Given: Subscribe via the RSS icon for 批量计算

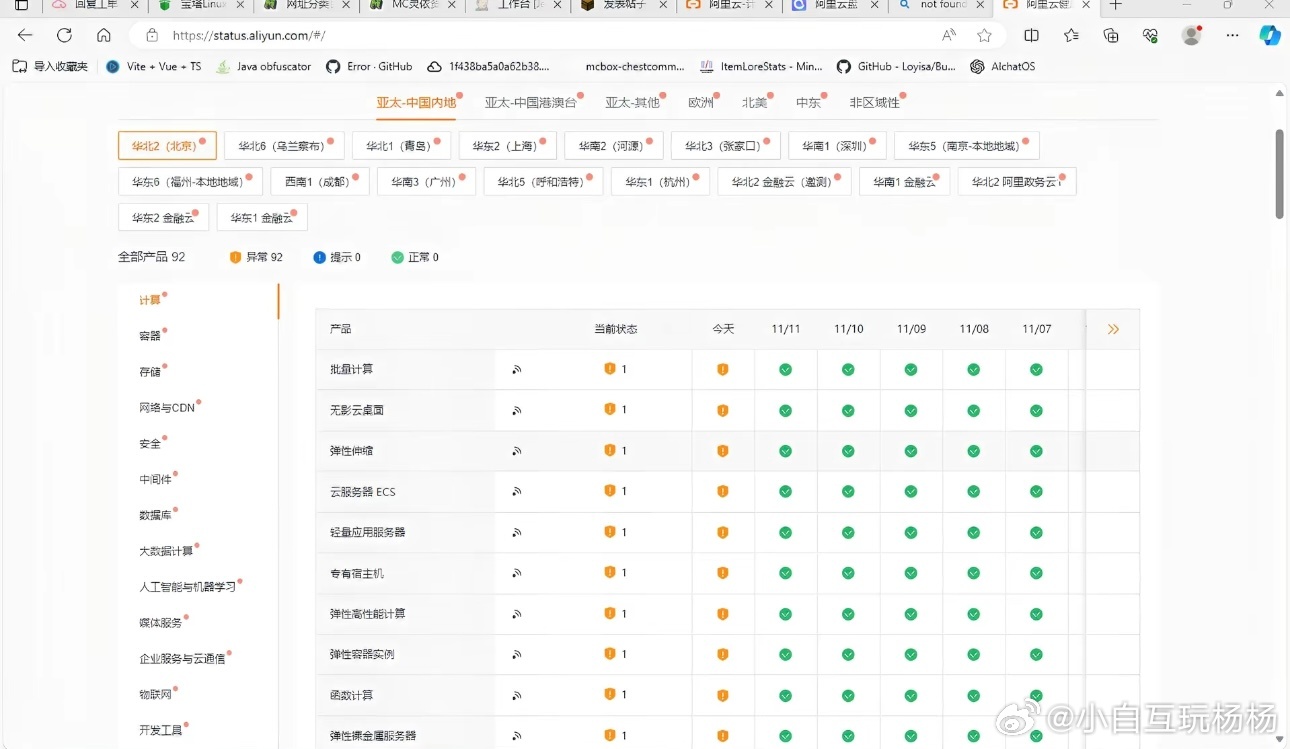Looking at the screenshot, I should 517,370.
